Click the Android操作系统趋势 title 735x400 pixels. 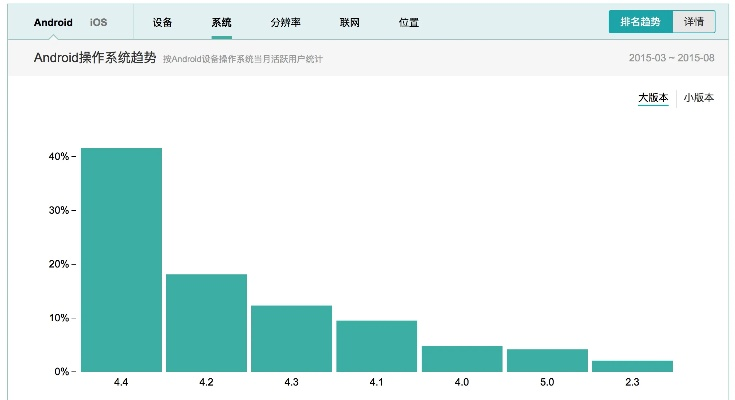click(96, 58)
